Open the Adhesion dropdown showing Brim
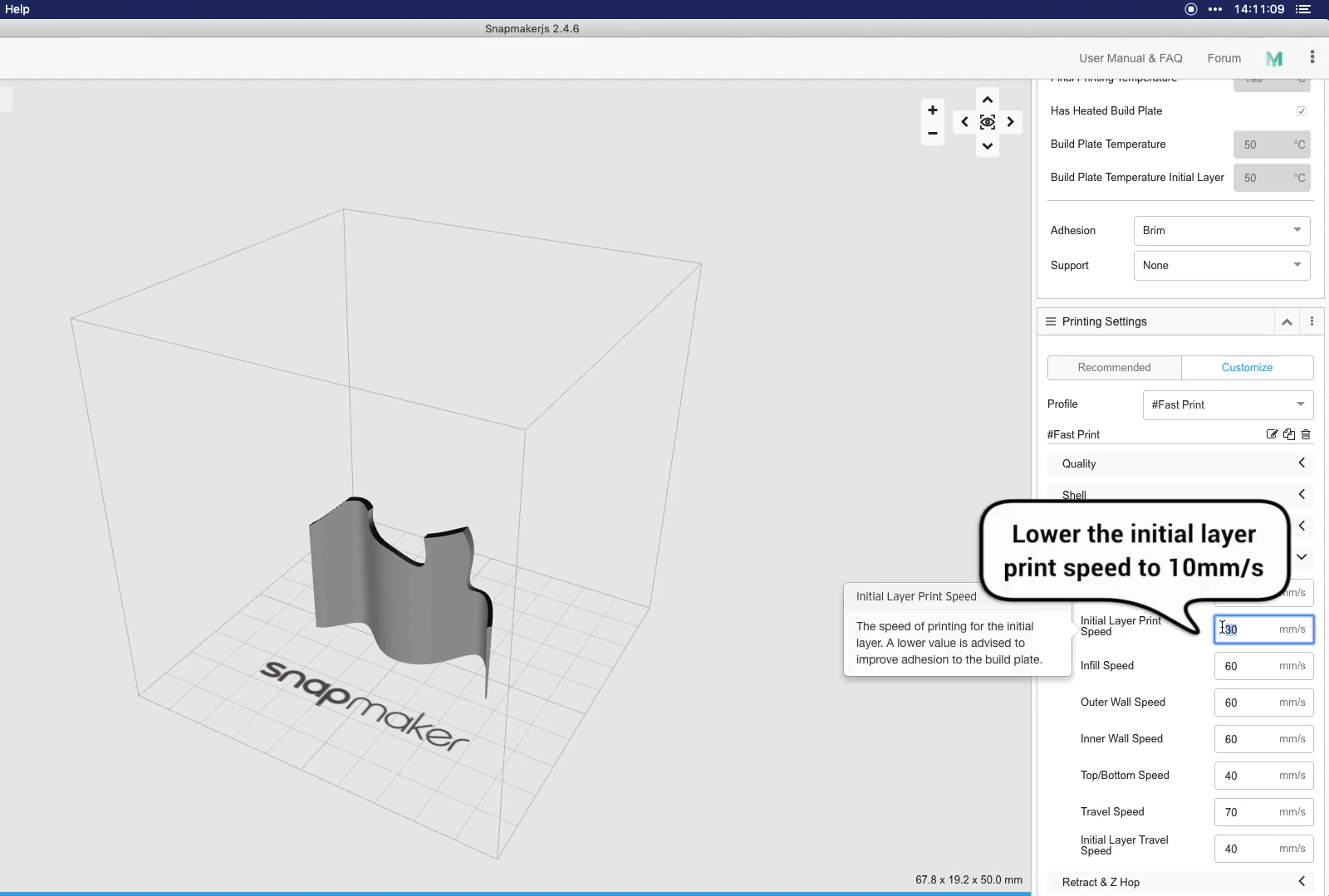 pyautogui.click(x=1220, y=230)
